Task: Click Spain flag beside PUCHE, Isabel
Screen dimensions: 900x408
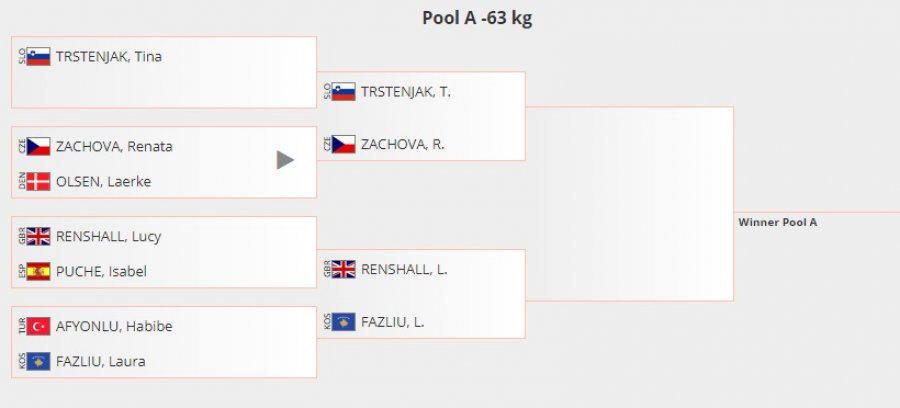Action: click(x=38, y=271)
